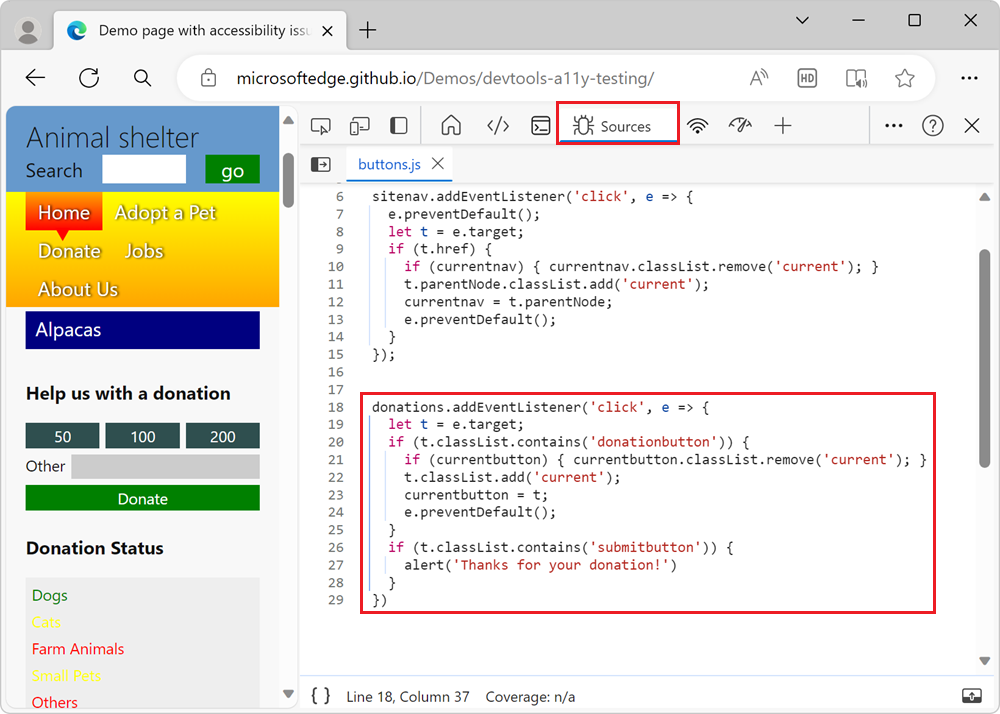Toggle the activity bar with plus icon
This screenshot has width=1000, height=714.
(783, 125)
